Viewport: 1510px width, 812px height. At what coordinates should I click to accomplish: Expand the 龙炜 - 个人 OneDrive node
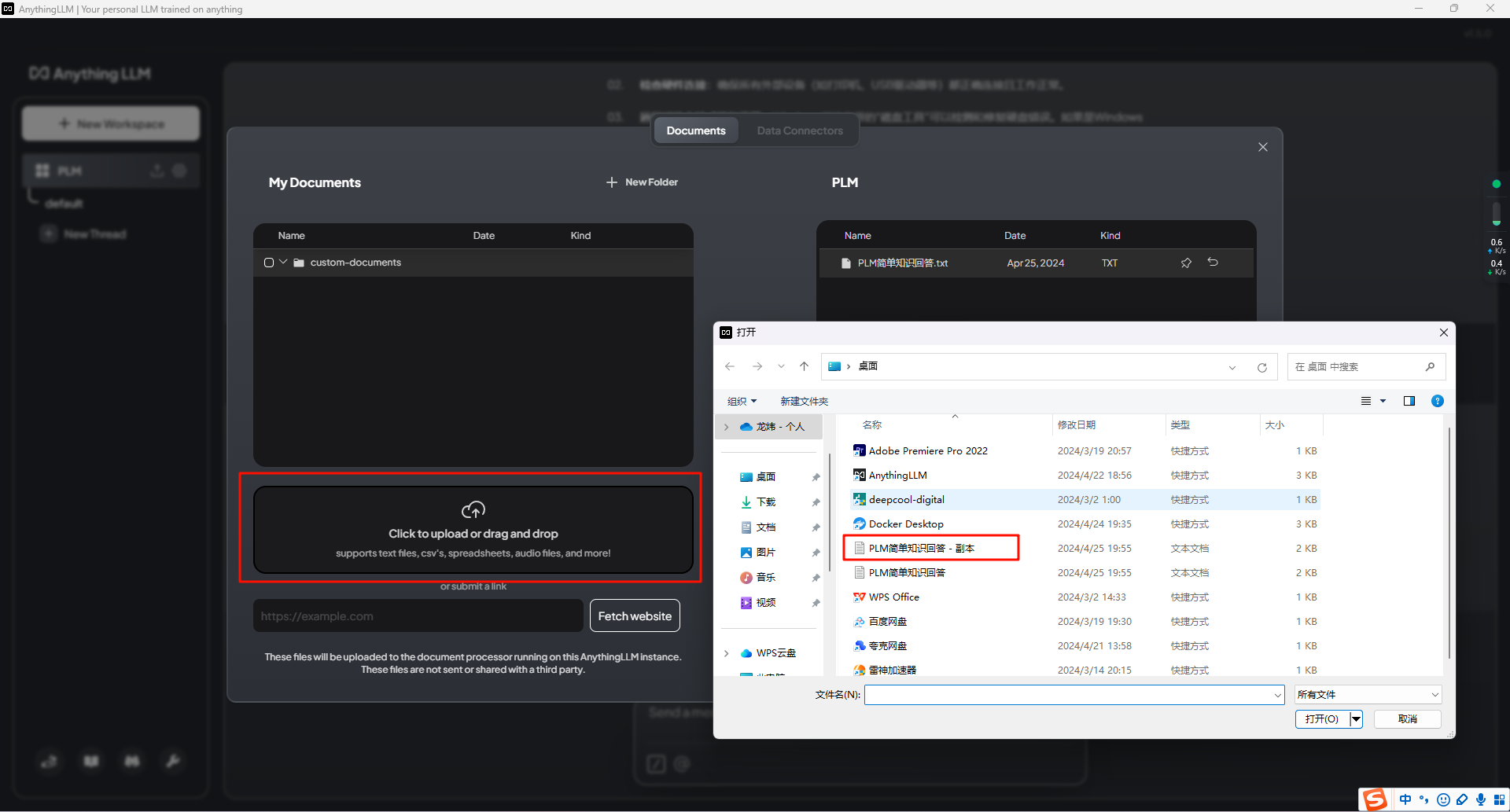coord(726,427)
